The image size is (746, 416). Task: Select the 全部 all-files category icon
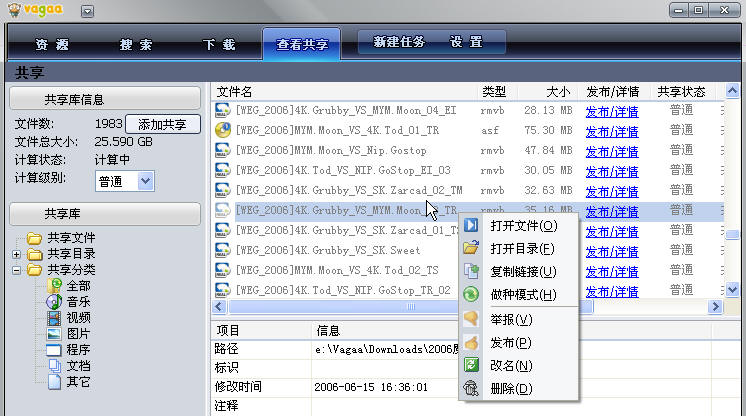pyautogui.click(x=54, y=285)
